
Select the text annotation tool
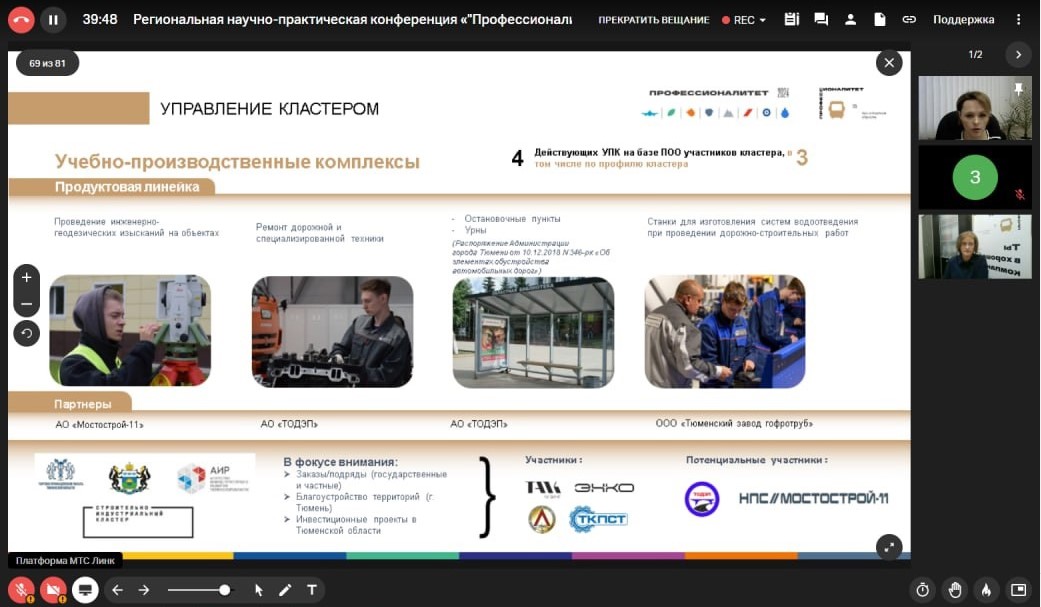(312, 590)
